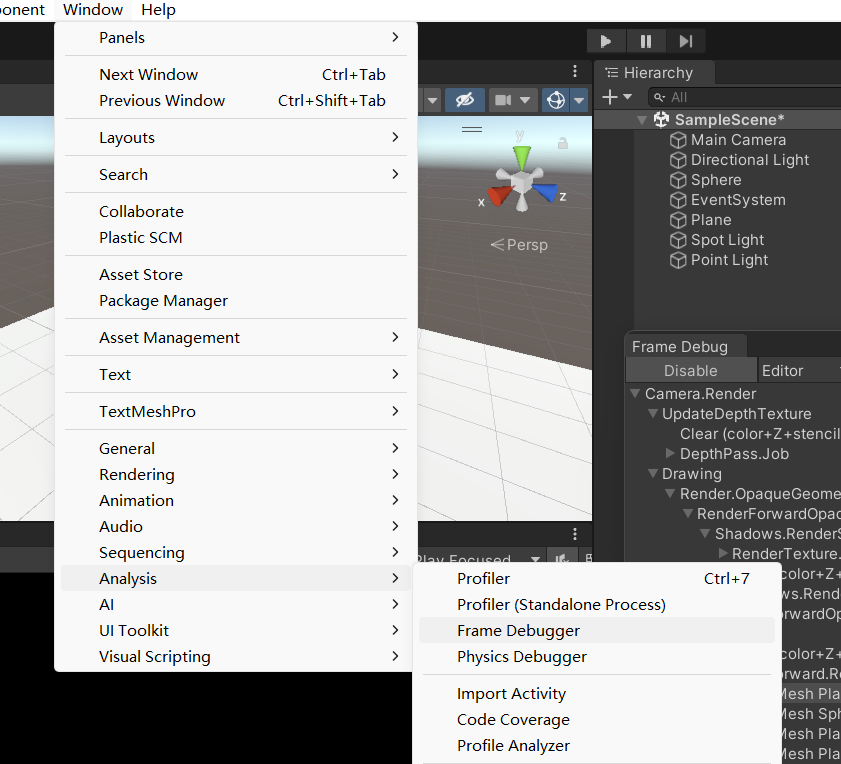
Task: Click the blue Z axis cone
Action: pos(545,192)
